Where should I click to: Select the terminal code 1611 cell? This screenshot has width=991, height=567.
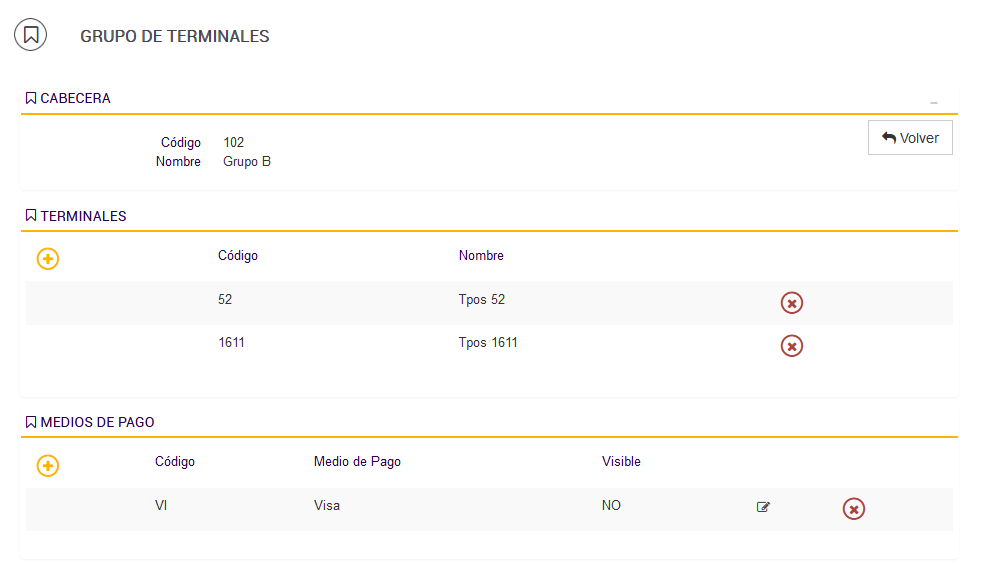[231, 343]
